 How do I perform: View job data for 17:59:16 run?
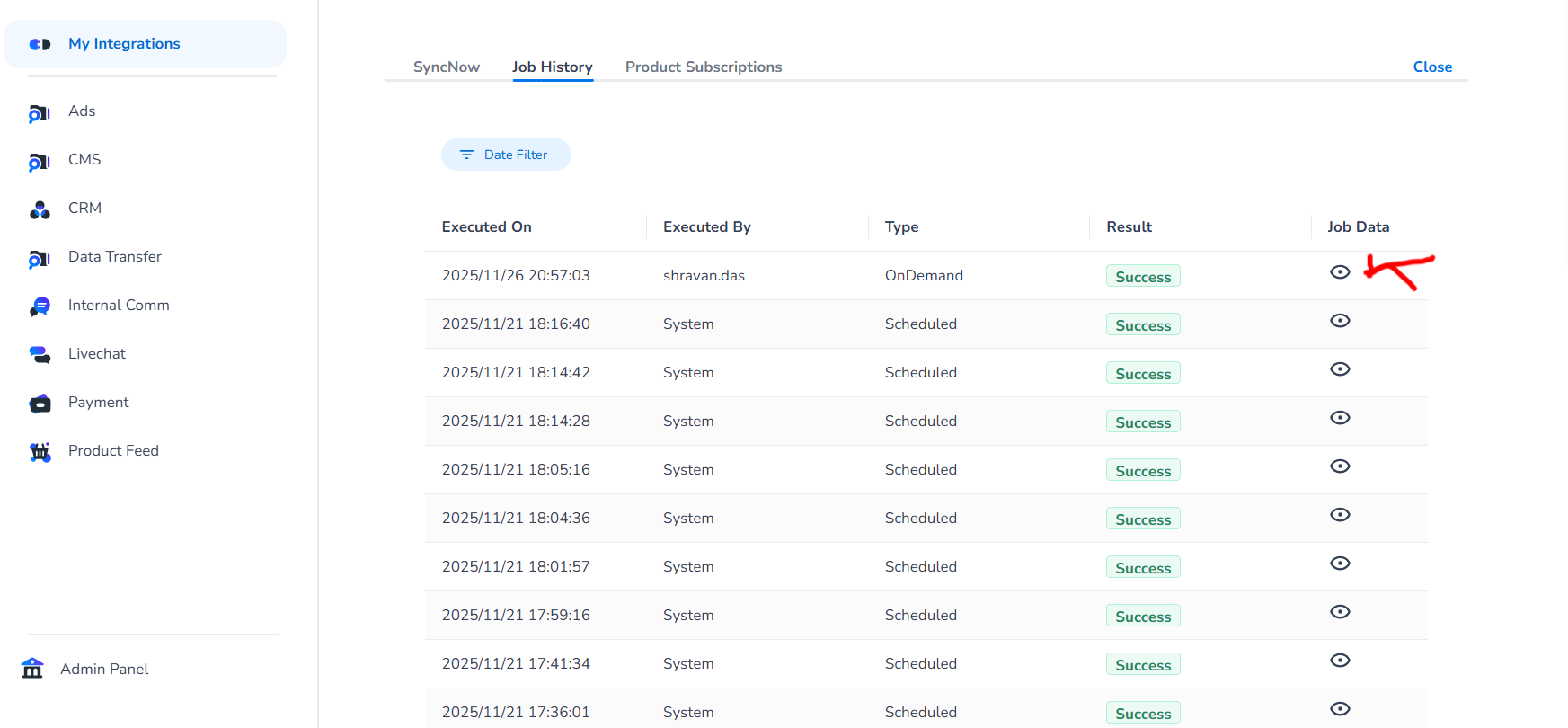[1340, 612]
